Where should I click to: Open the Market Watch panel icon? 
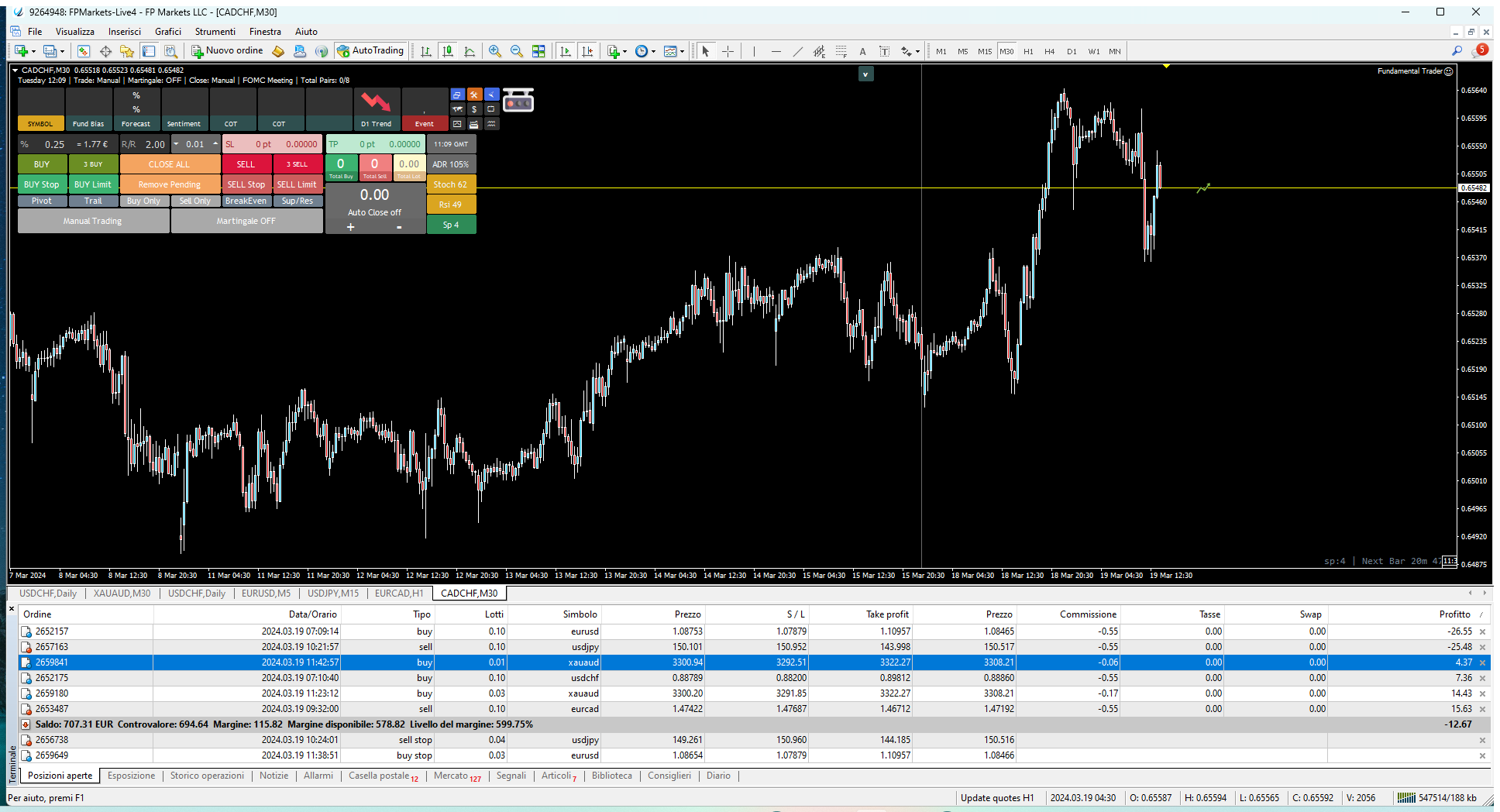pyautogui.click(x=83, y=51)
